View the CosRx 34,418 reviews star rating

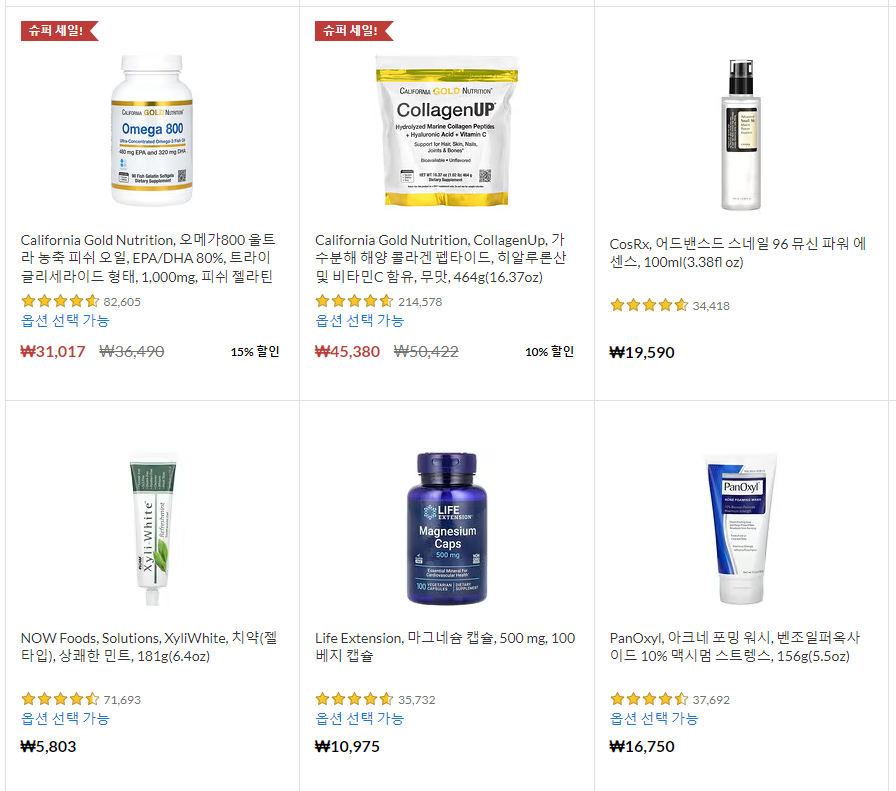tap(670, 305)
